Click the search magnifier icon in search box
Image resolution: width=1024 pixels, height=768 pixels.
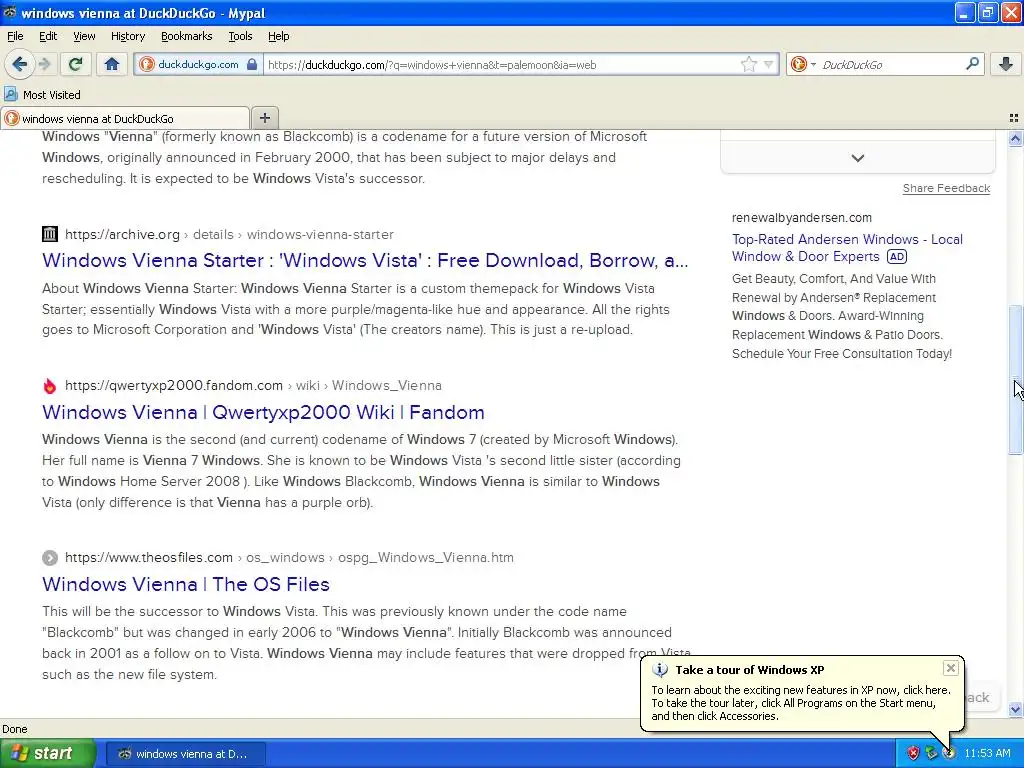point(972,63)
